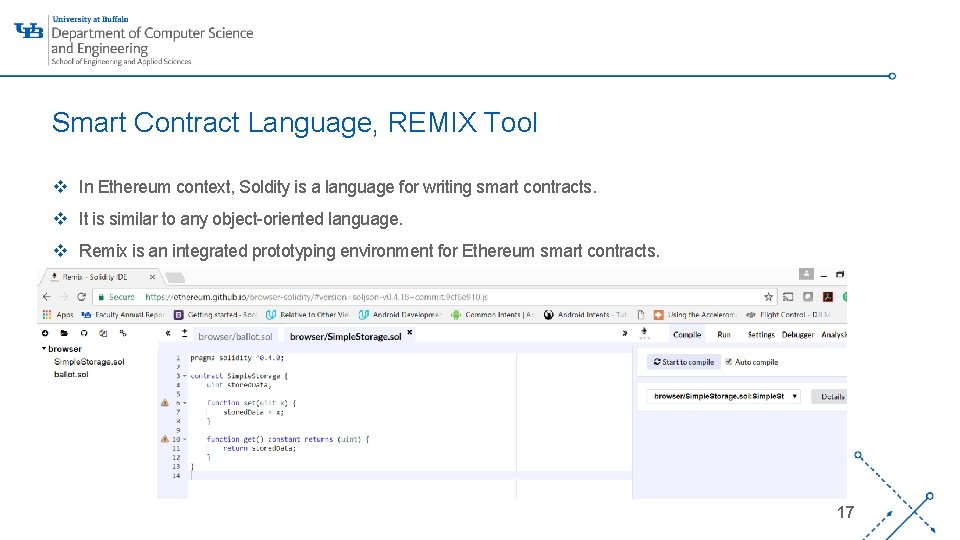Select browser/SimpleStorage.sol editor tab

point(345,336)
